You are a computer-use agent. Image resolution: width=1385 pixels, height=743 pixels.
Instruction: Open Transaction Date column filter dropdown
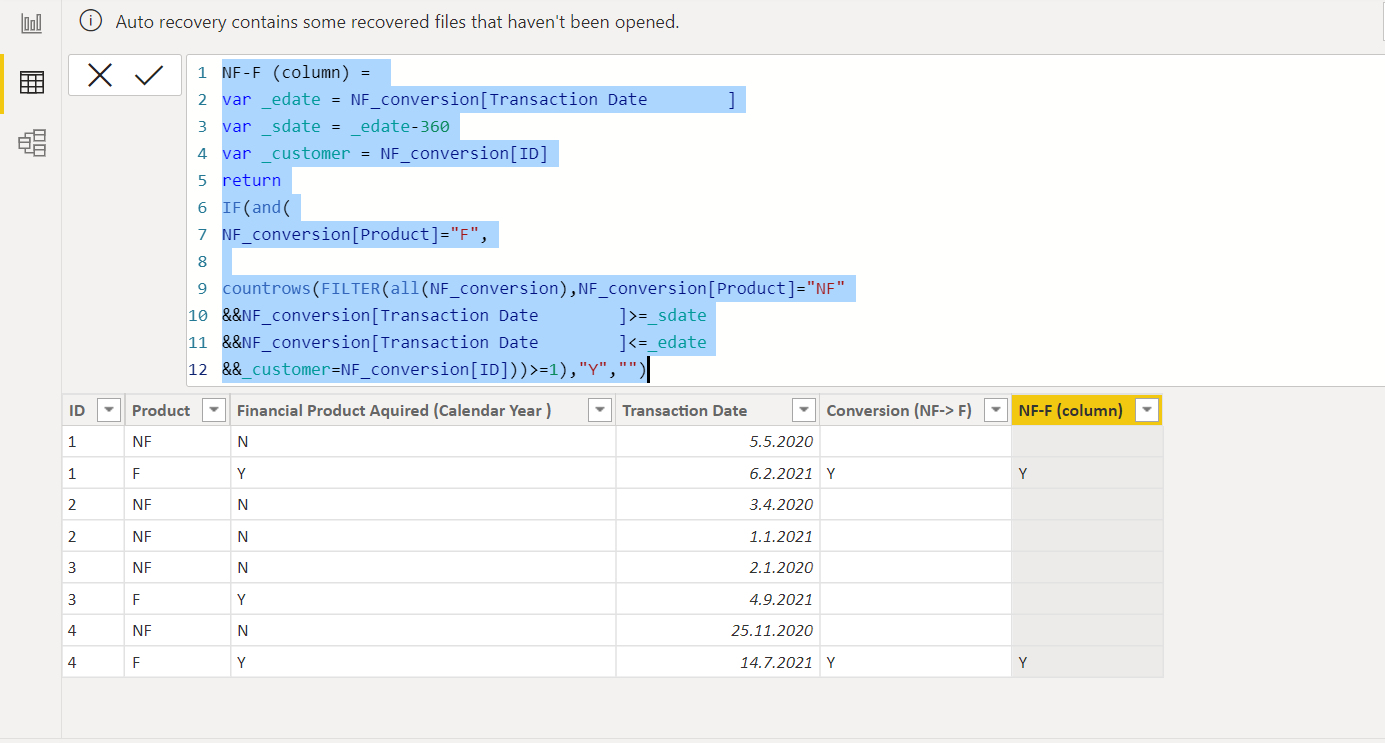click(x=803, y=410)
